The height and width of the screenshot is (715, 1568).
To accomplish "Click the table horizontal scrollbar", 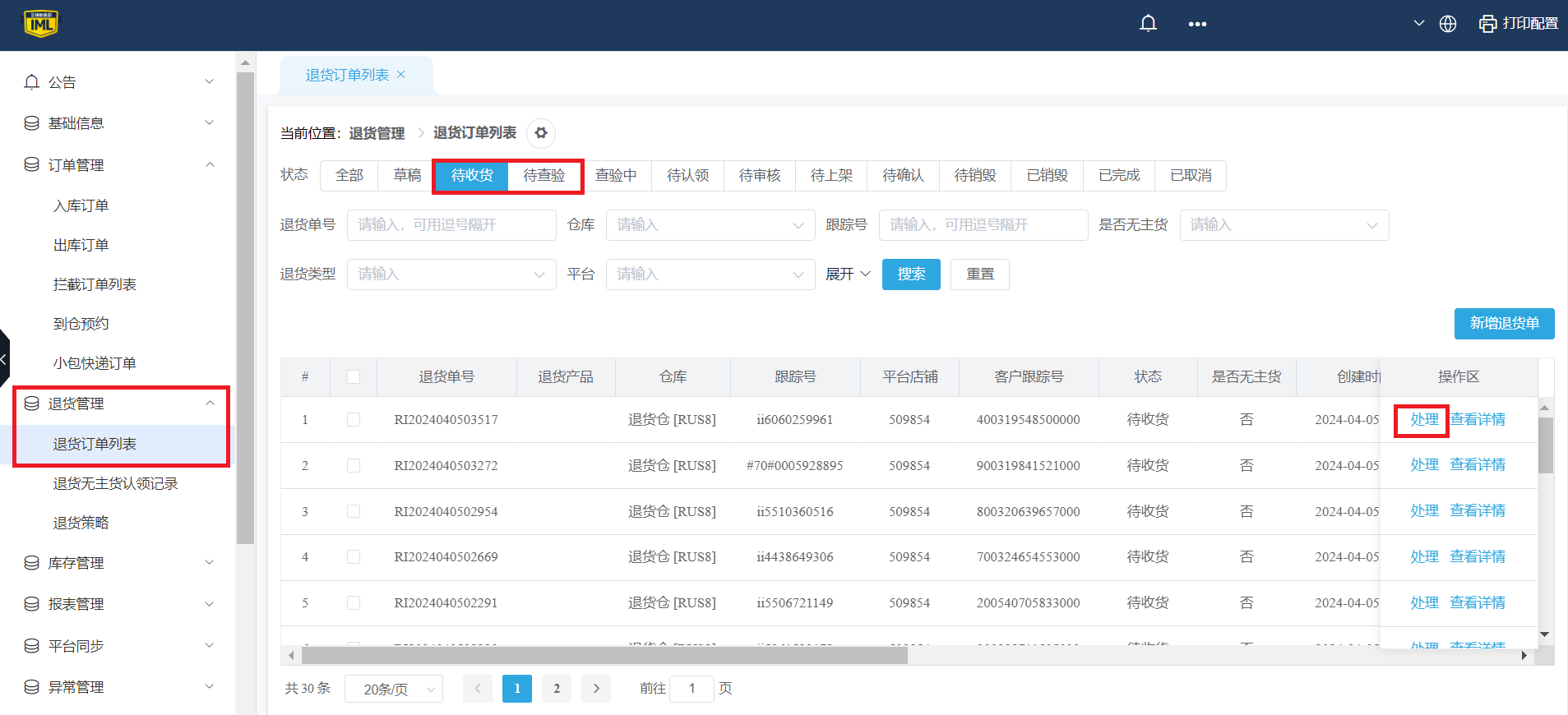I will click(604, 656).
